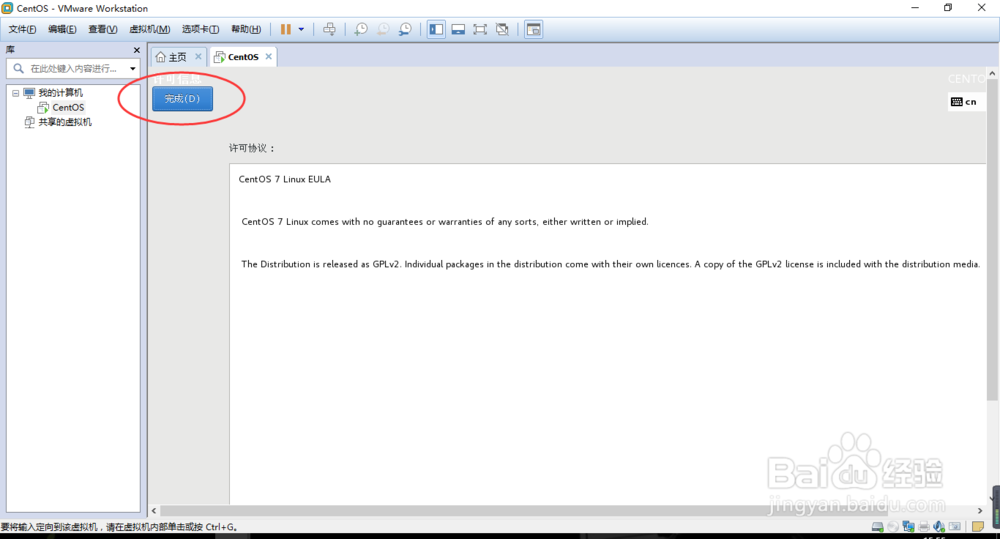The height and width of the screenshot is (539, 1000).
Task: Click the library search field
Action: (x=71, y=68)
